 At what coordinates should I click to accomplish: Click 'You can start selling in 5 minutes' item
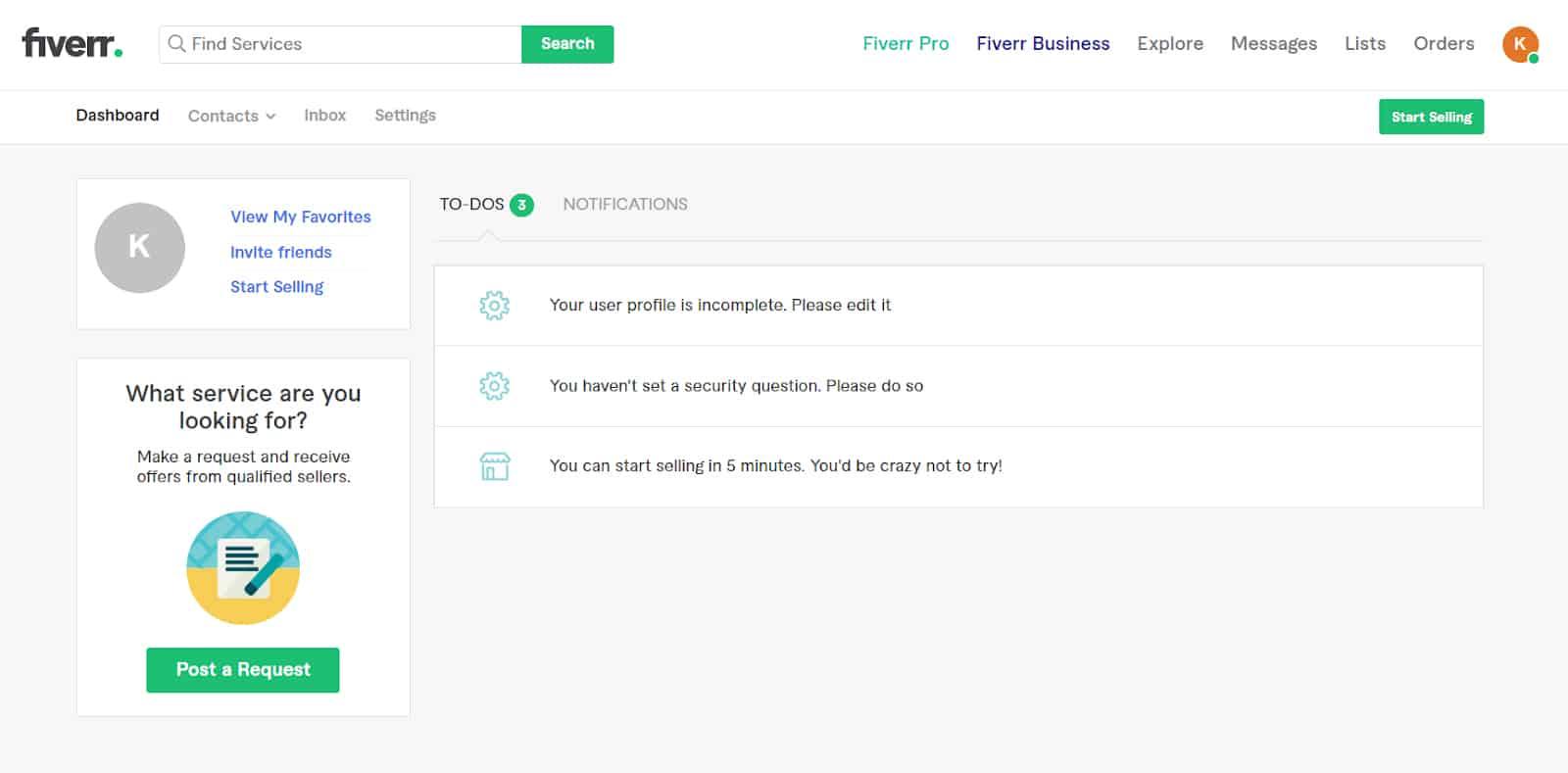click(958, 466)
